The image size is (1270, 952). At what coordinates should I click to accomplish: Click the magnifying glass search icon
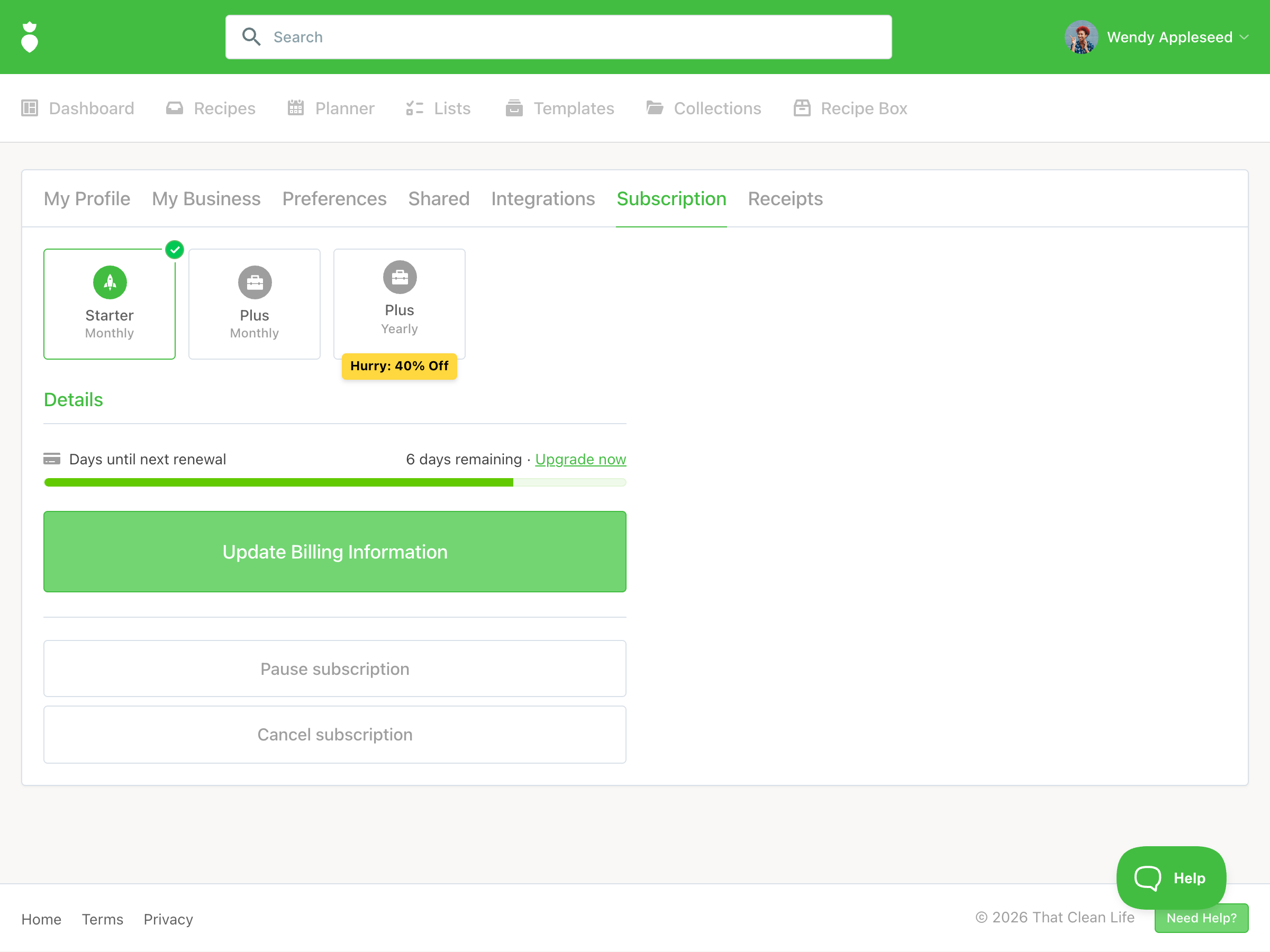click(251, 36)
